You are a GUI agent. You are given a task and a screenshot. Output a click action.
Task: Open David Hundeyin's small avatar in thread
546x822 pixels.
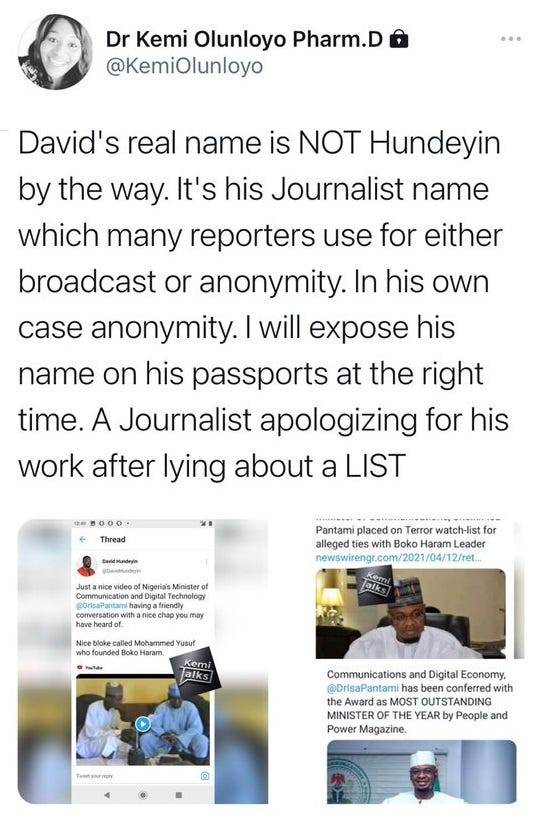86,565
